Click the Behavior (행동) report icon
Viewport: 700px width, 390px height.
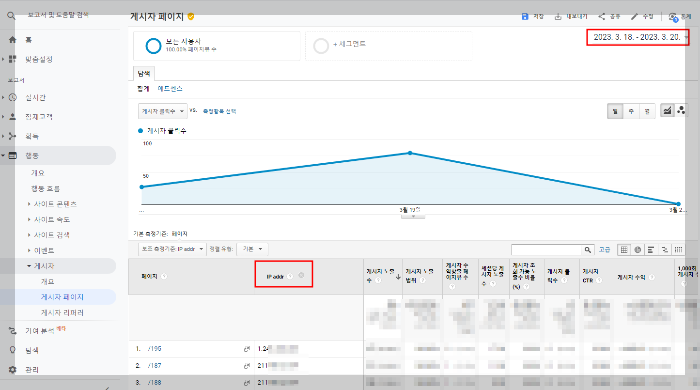[x=12, y=155]
